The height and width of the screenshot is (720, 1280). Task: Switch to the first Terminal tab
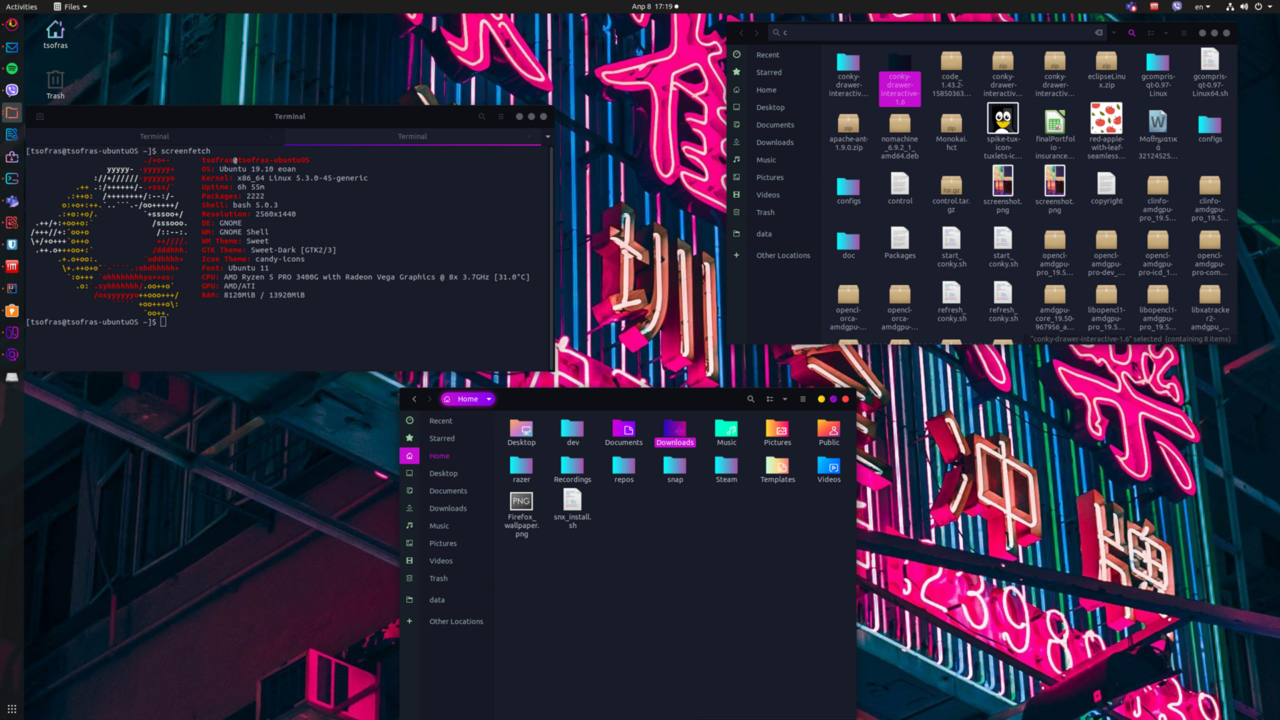pyautogui.click(x=154, y=136)
